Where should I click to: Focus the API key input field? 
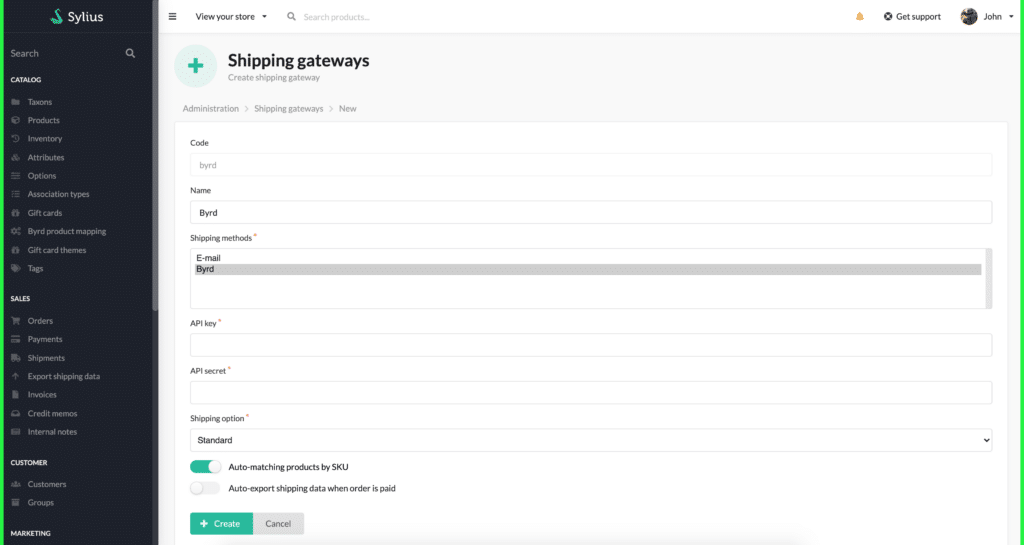coord(591,345)
